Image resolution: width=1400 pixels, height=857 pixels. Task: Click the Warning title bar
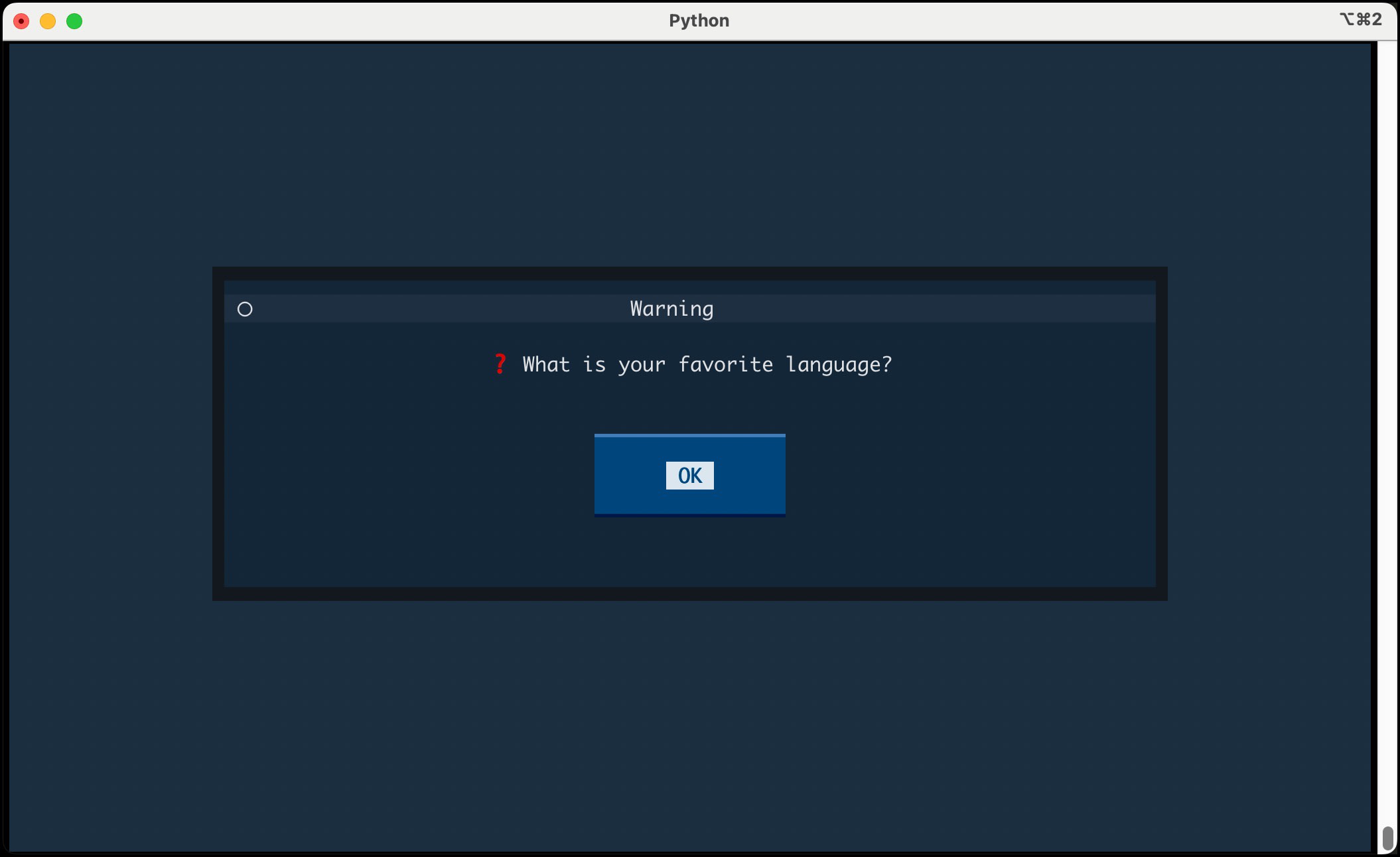(670, 308)
